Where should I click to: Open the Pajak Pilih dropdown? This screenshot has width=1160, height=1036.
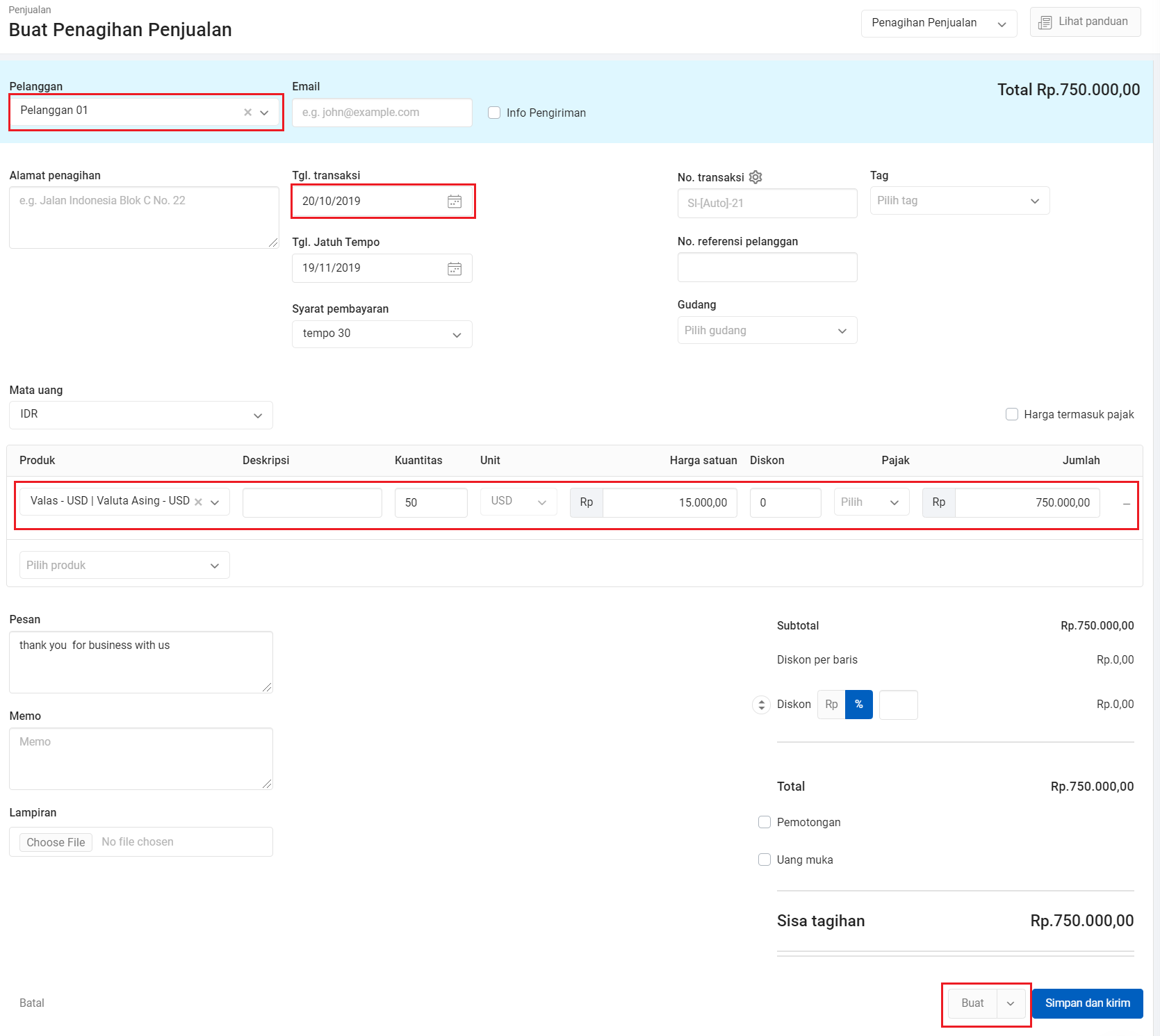[x=872, y=502]
